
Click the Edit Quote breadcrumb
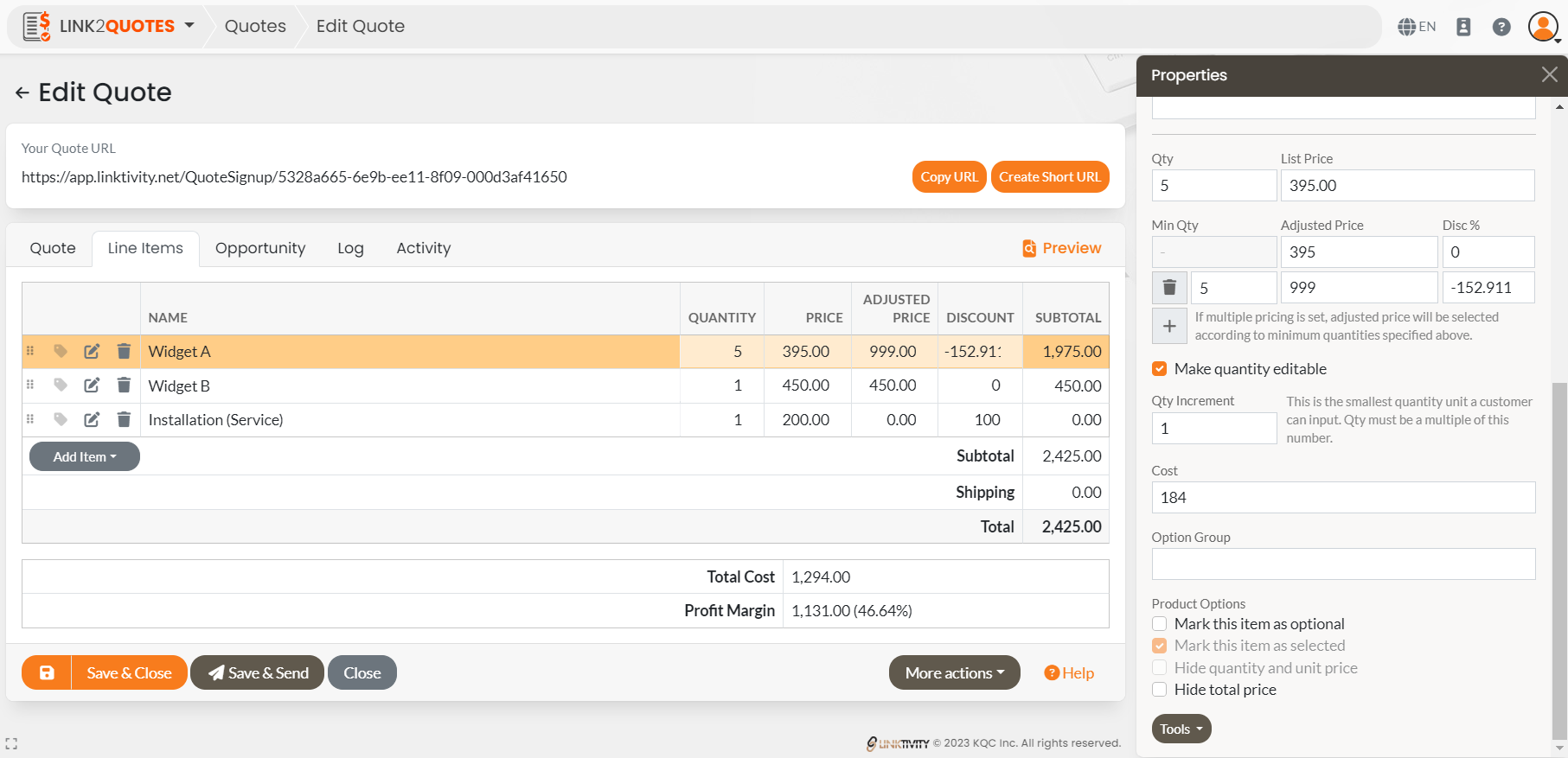coord(361,26)
